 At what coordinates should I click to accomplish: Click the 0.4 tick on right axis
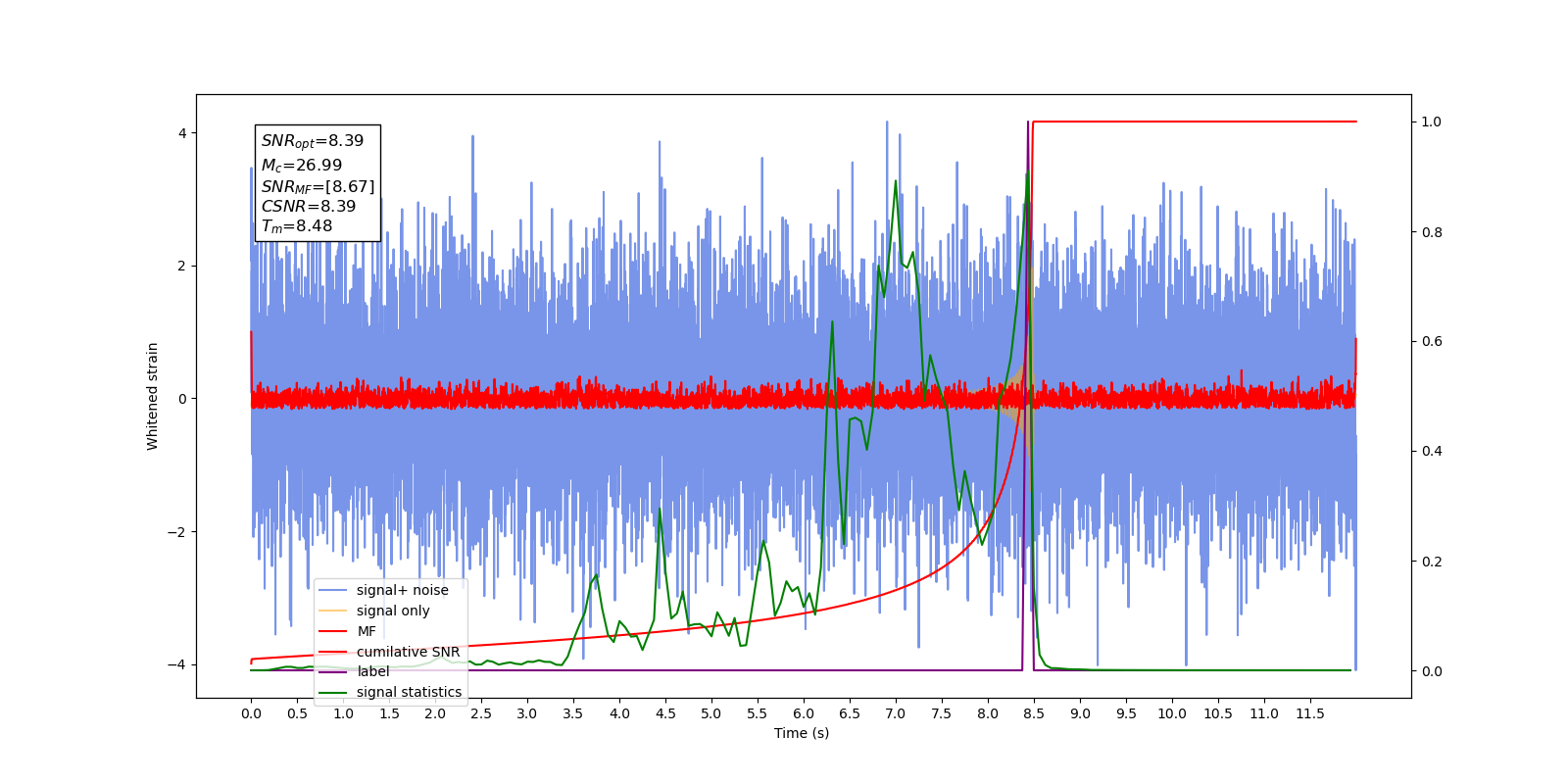click(x=1432, y=451)
